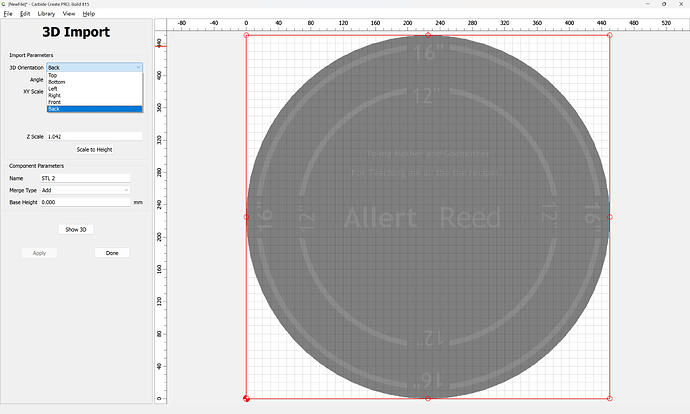Screen dimensions: 690x414
Task: Click the Show 3D button
Action: pos(76,229)
